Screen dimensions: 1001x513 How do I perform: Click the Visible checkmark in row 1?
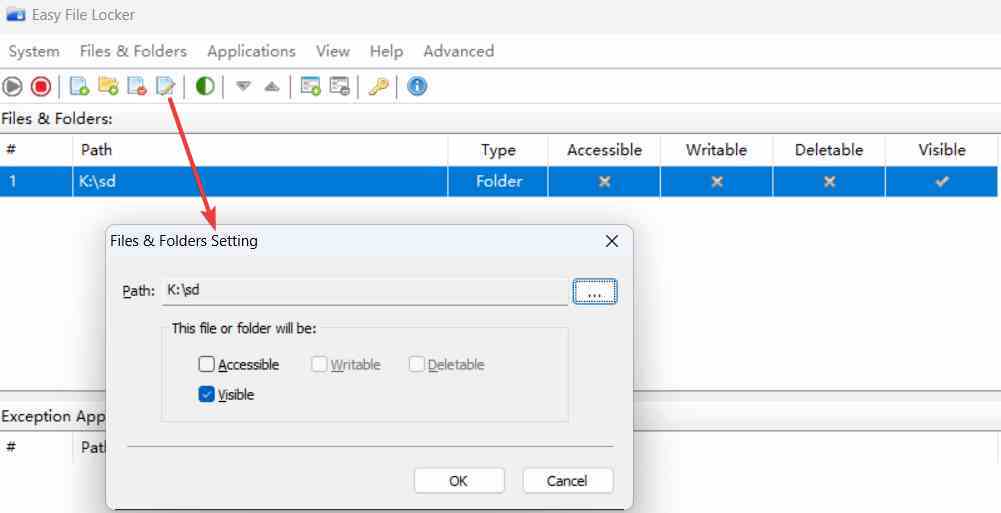click(x=942, y=181)
